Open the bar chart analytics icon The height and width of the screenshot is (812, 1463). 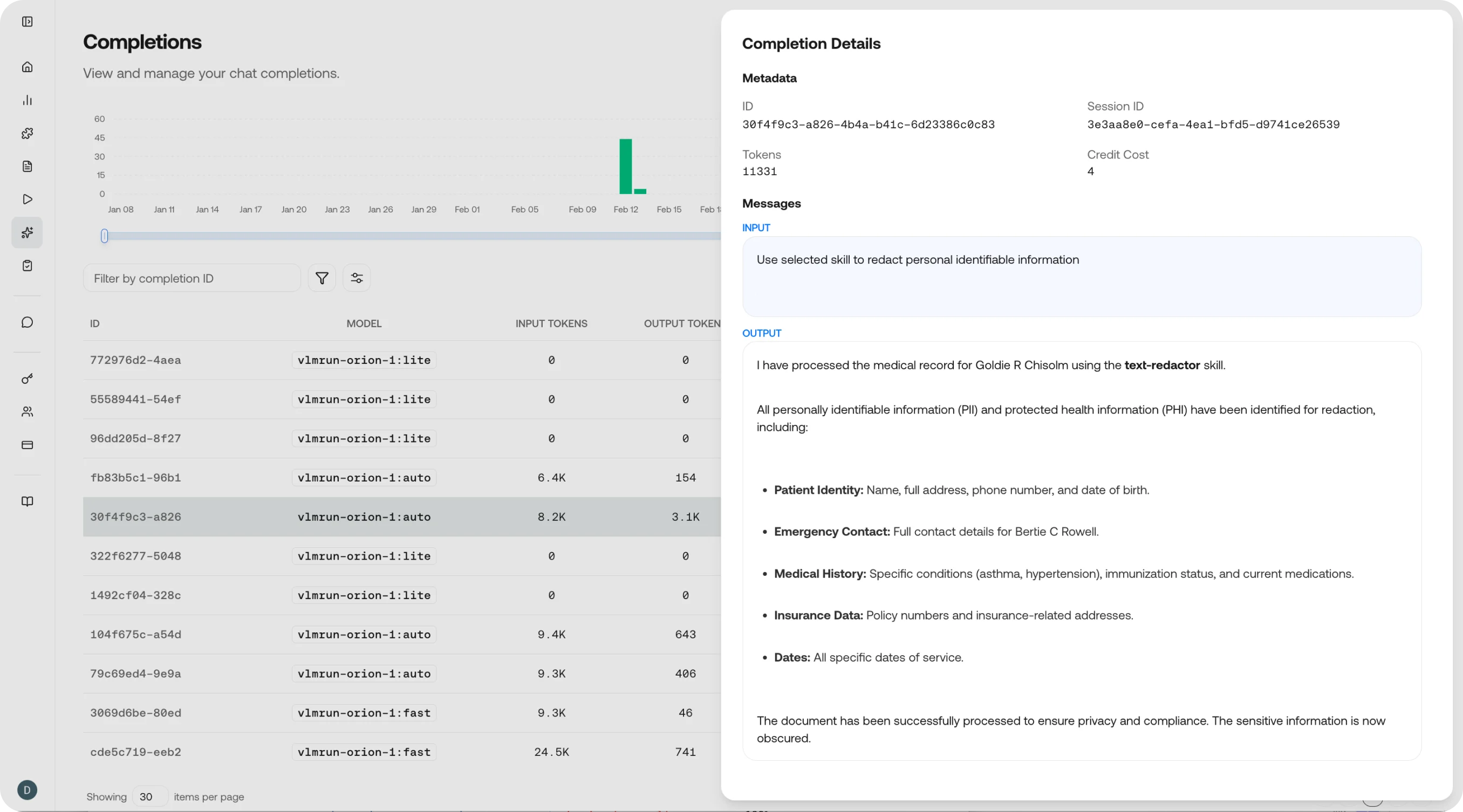(28, 100)
